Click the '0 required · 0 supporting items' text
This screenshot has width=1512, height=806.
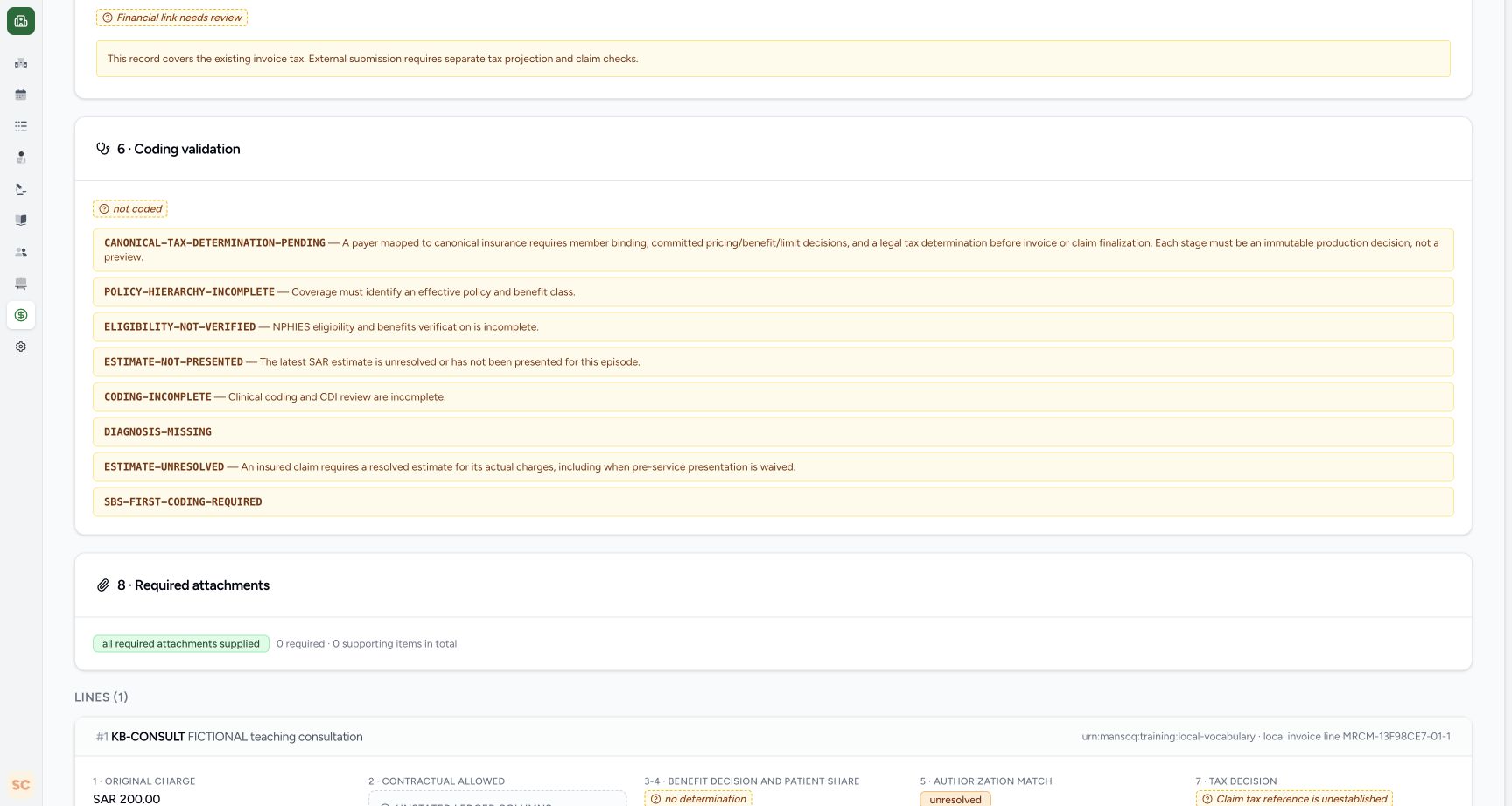pyautogui.click(x=367, y=644)
